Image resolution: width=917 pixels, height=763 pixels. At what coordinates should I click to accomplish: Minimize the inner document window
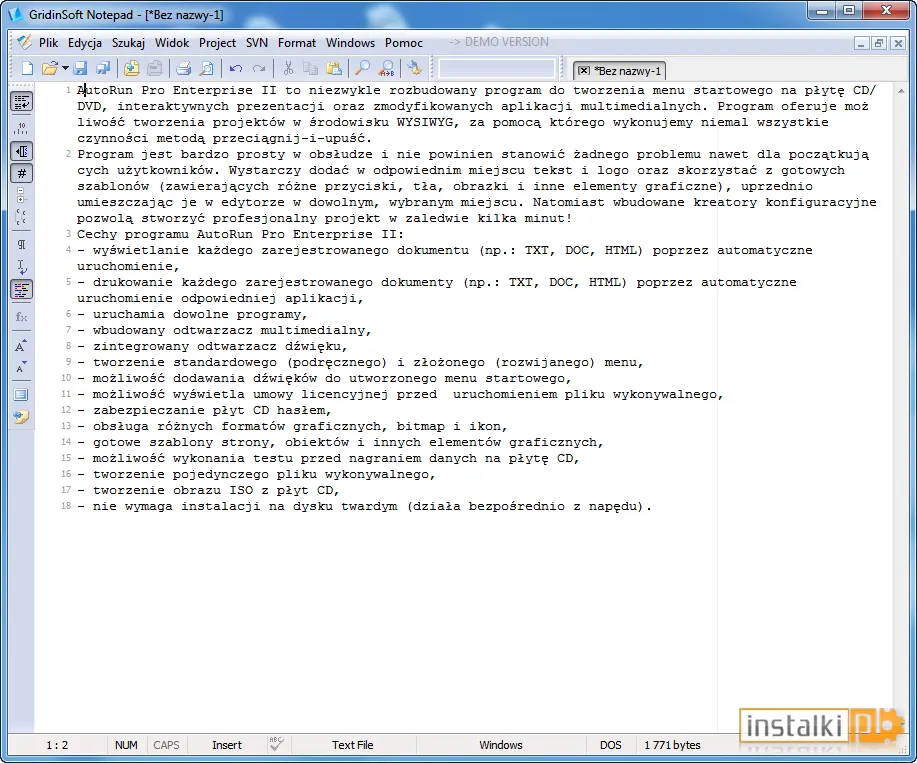(x=861, y=43)
